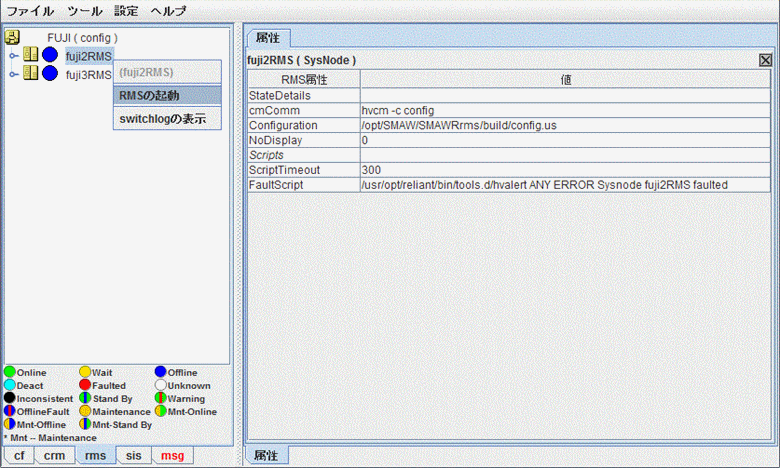Click the StateDetails attribute row
Screen dimensions: 780x468
509,95
